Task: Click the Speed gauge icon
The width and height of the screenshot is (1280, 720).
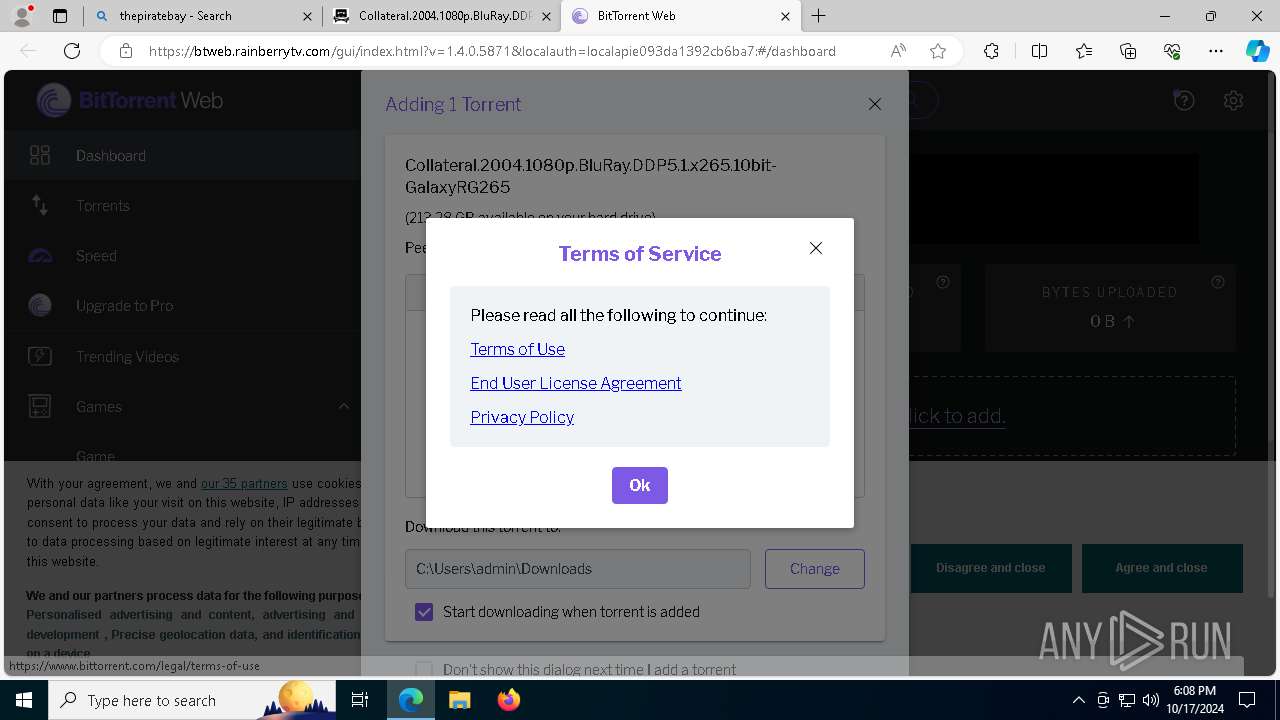Action: pyautogui.click(x=40, y=256)
